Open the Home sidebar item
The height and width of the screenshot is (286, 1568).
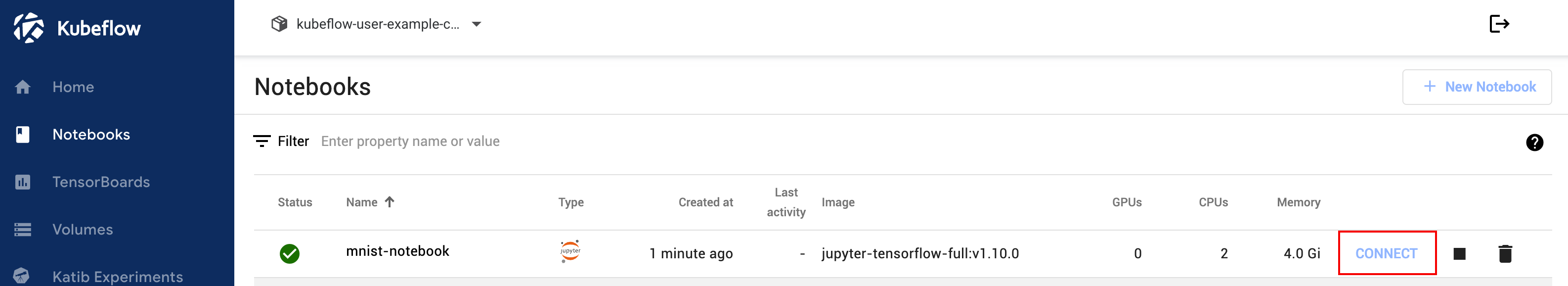(x=73, y=87)
